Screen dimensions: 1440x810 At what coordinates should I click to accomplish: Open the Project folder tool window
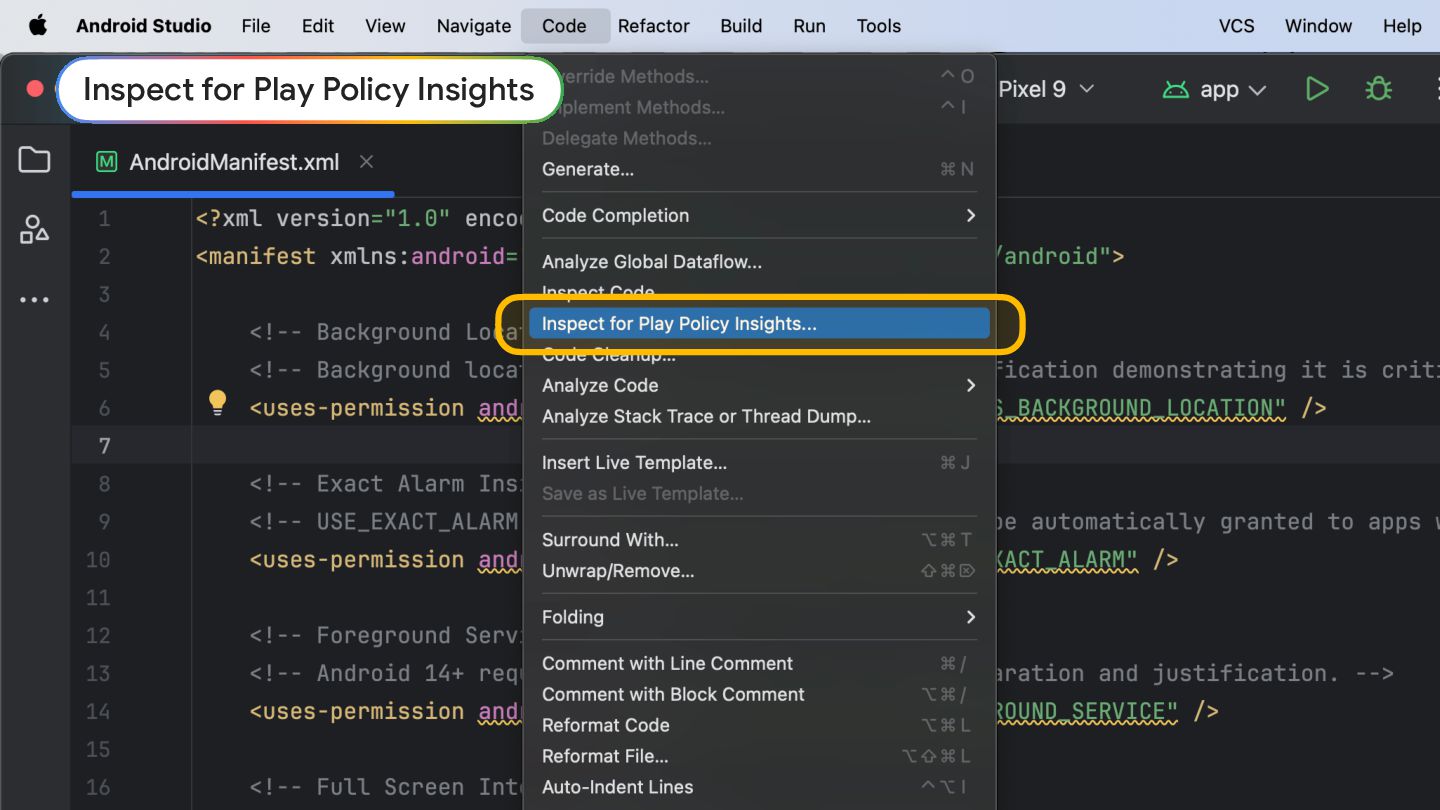pos(34,160)
